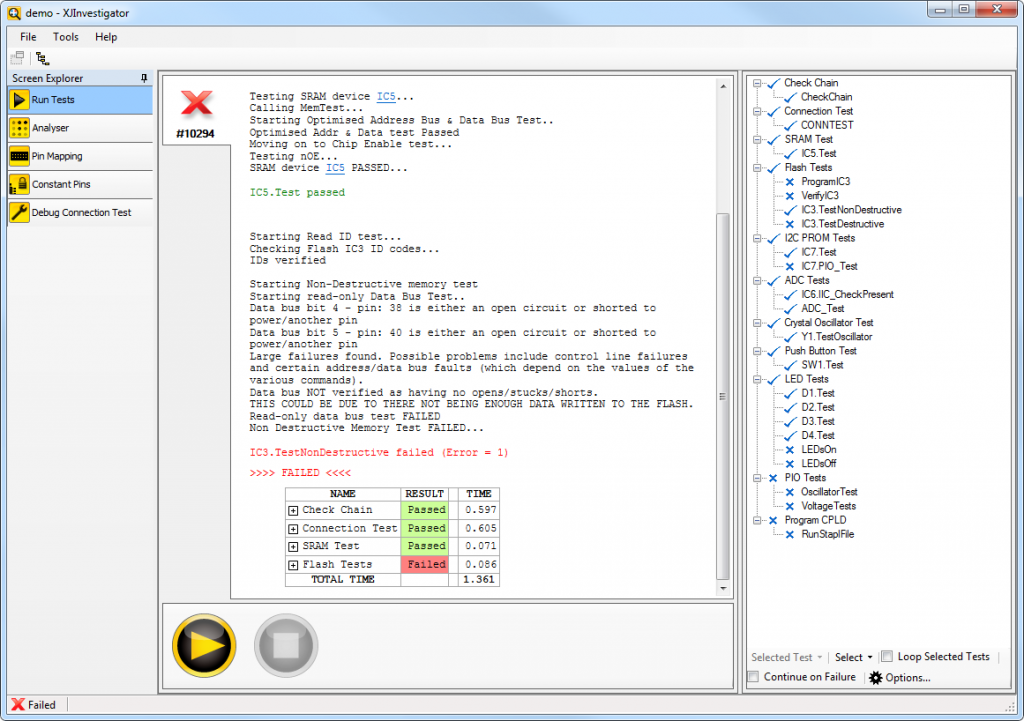Open the Analyser screen
This screenshot has height=721, width=1024.
tap(60, 127)
